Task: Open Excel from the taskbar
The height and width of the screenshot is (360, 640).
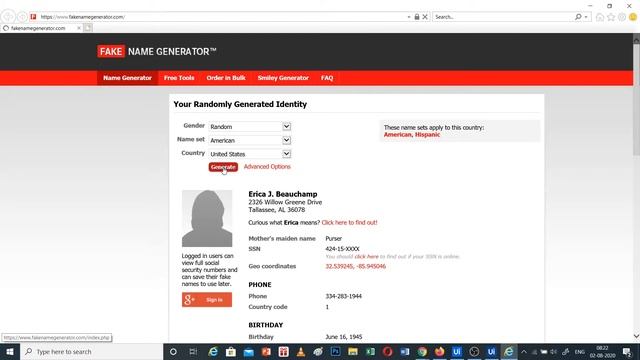Action: tap(370, 351)
